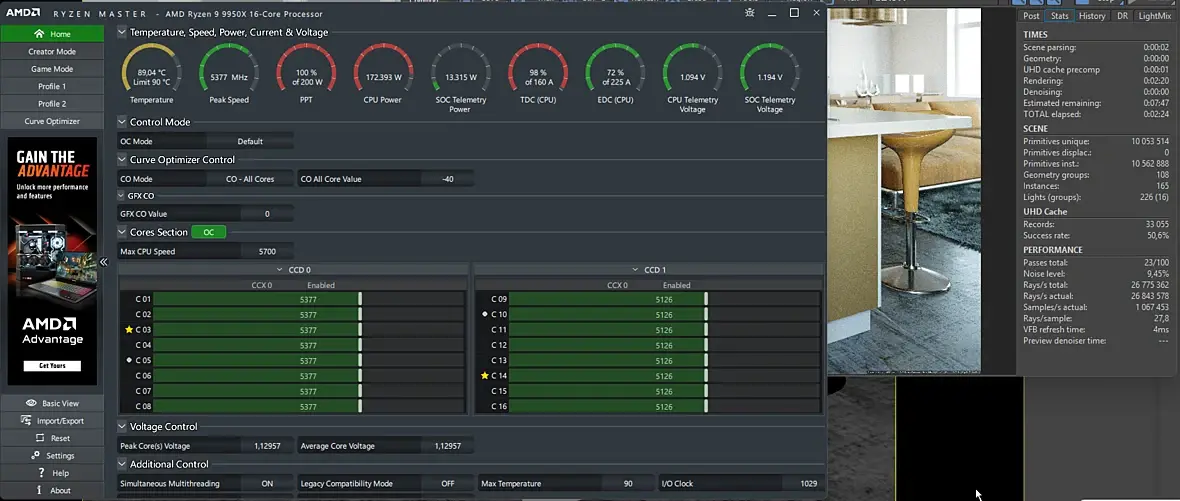Screen dimensions: 1180x501
Task: Open the LightMix tab
Action: (1154, 16)
